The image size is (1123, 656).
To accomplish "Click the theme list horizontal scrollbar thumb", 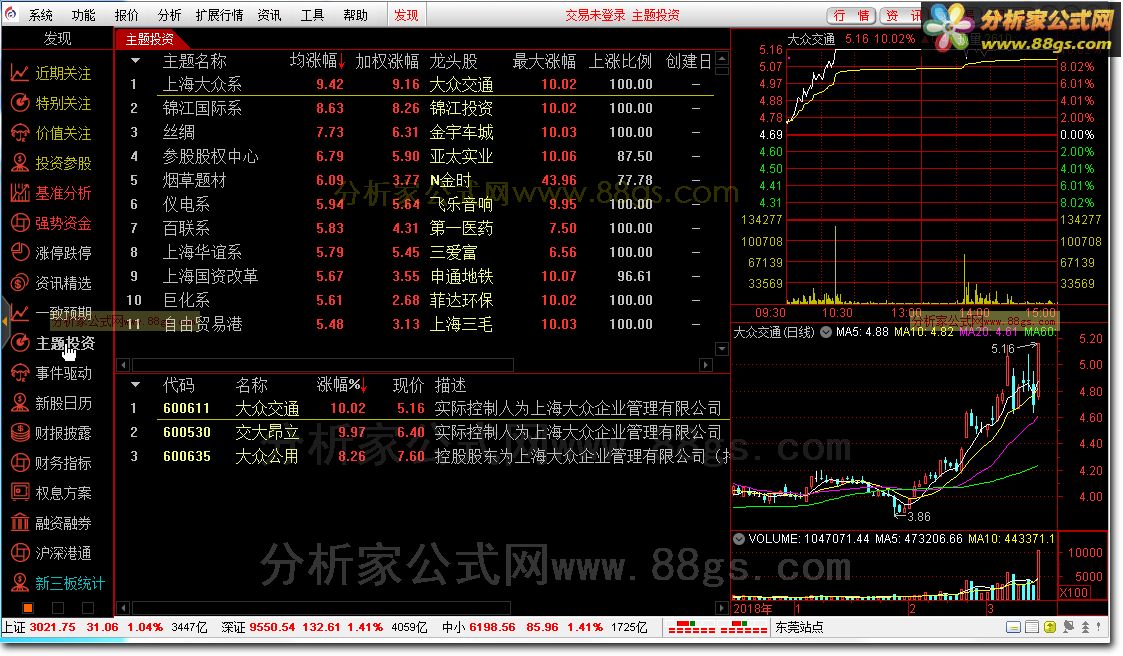I will [322, 365].
